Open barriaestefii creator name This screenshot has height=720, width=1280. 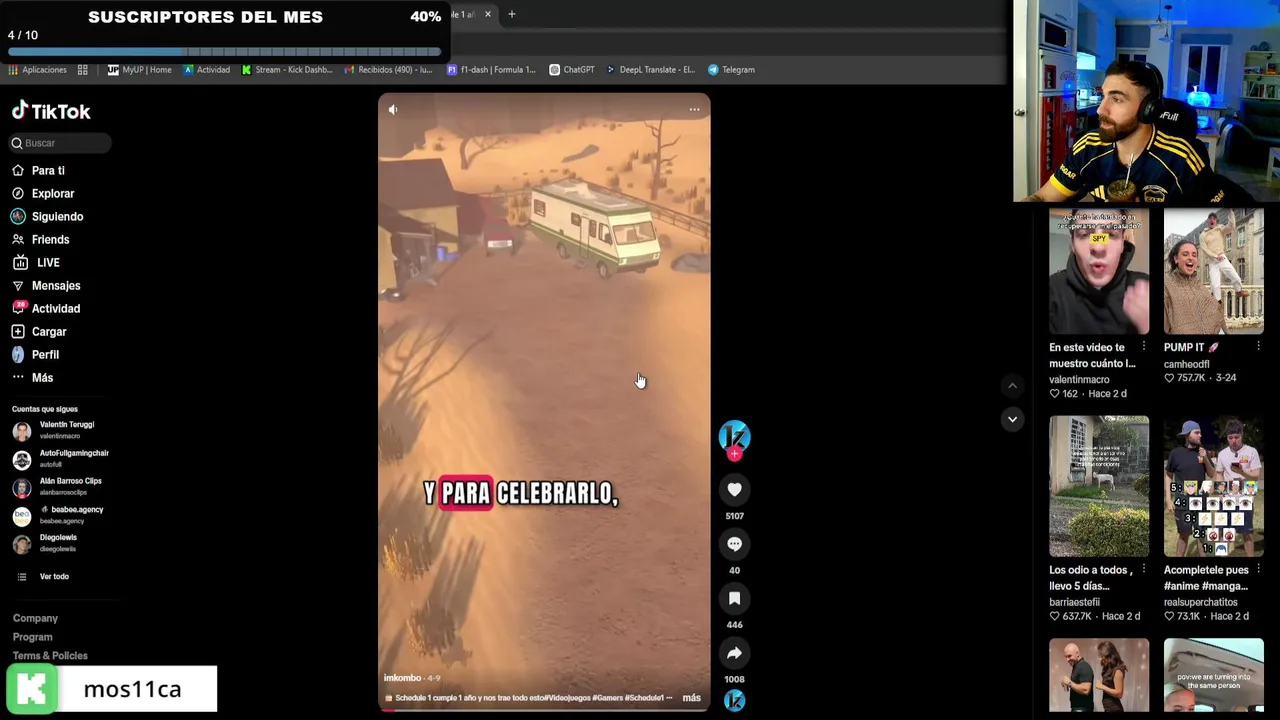pos(1074,602)
